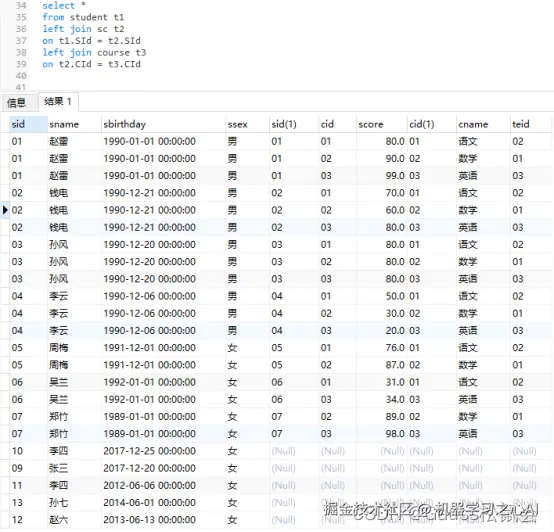Click line 38 of the SQL editor
Viewport: 554px width, 532px height.
(x=94, y=53)
